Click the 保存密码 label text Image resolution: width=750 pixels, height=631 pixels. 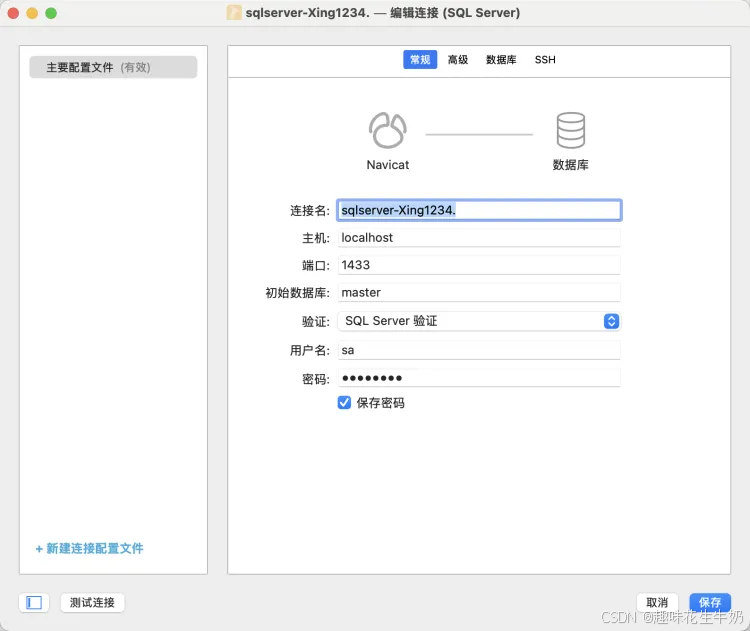coord(380,403)
